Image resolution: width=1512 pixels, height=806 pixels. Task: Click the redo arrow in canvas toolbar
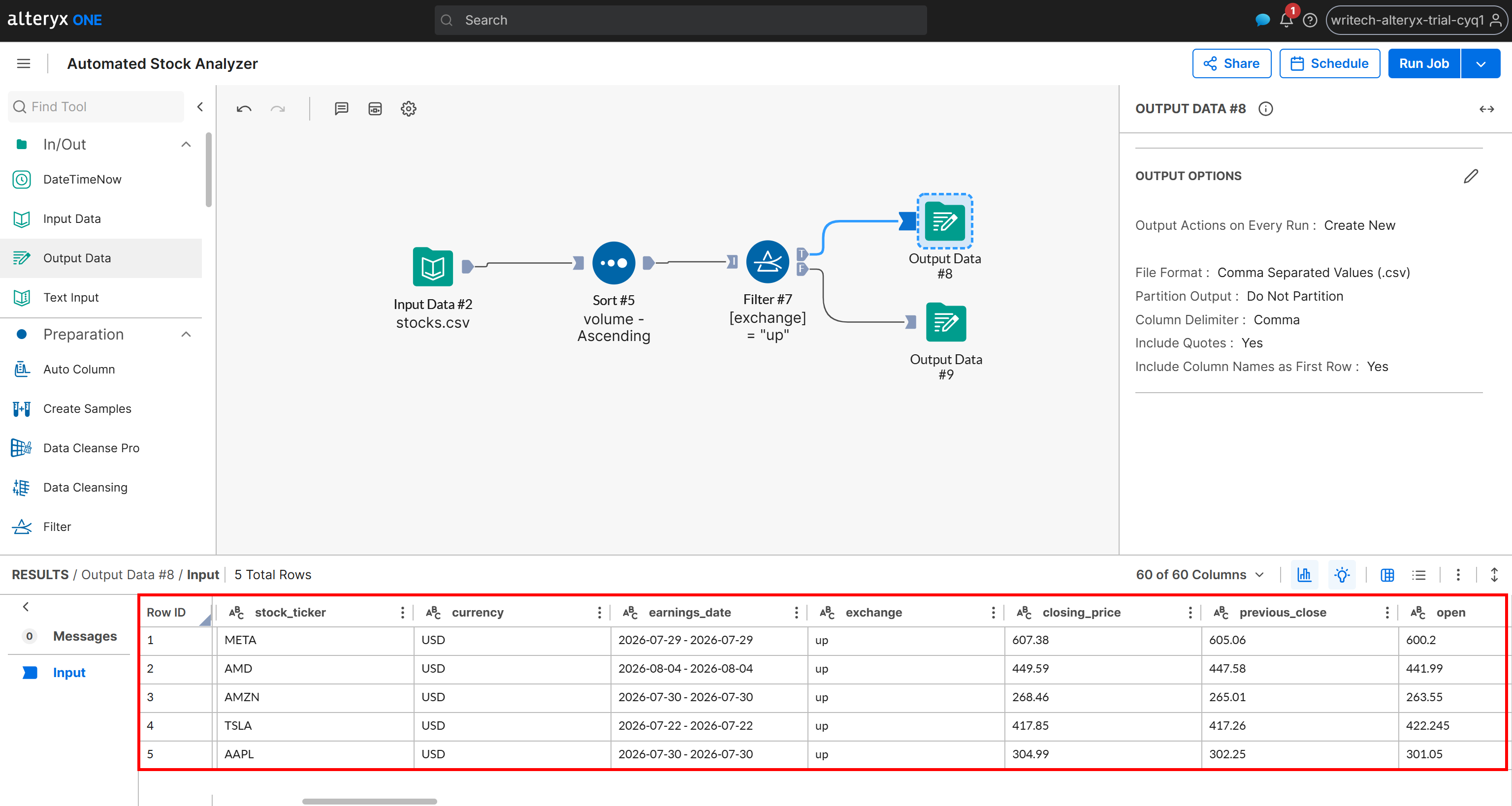pyautogui.click(x=278, y=109)
